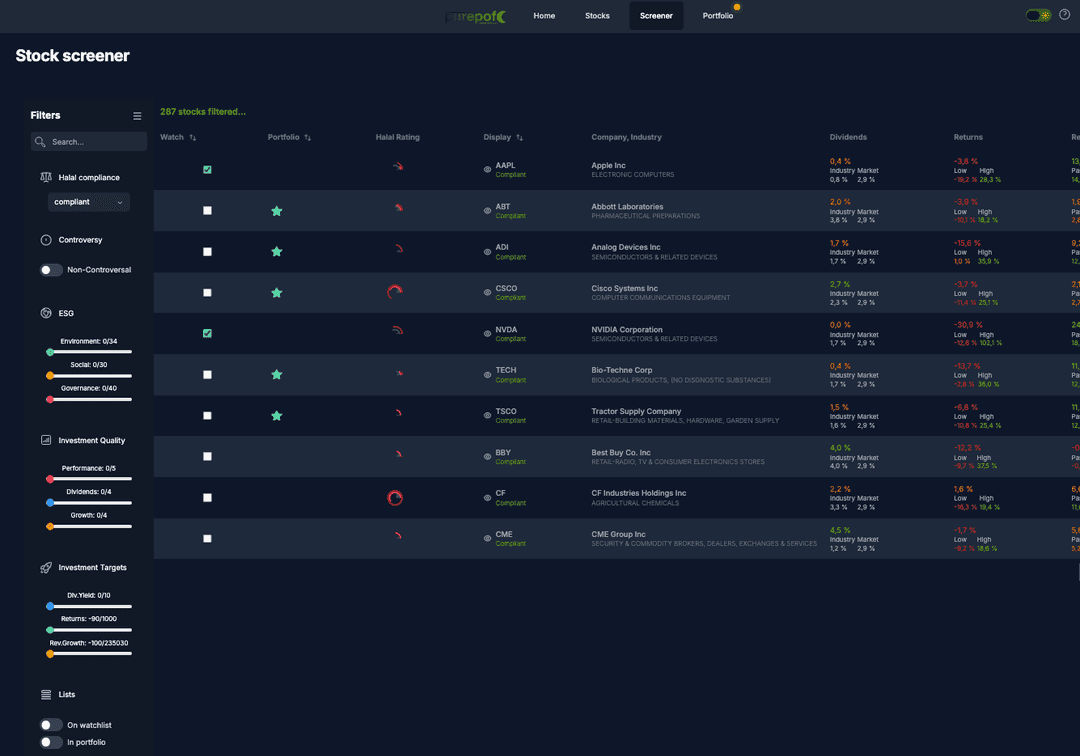Image resolution: width=1080 pixels, height=756 pixels.
Task: Check the watch checkbox for CME
Action: pos(207,538)
